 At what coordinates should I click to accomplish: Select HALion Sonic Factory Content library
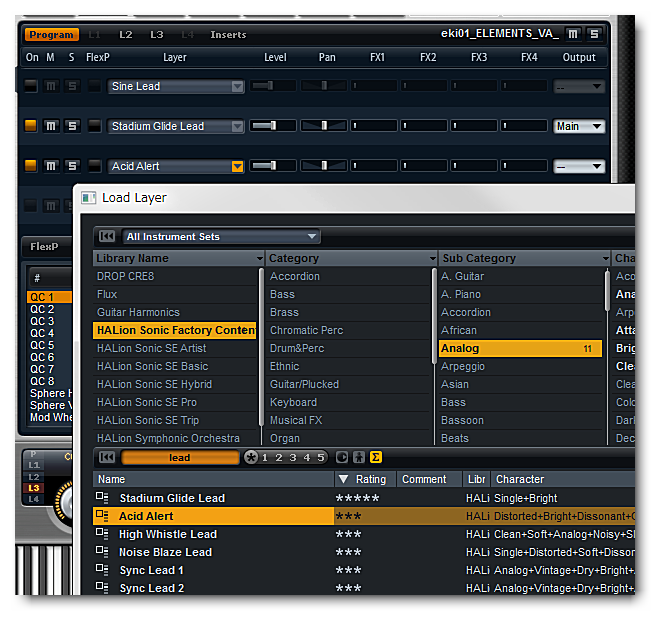point(174,330)
